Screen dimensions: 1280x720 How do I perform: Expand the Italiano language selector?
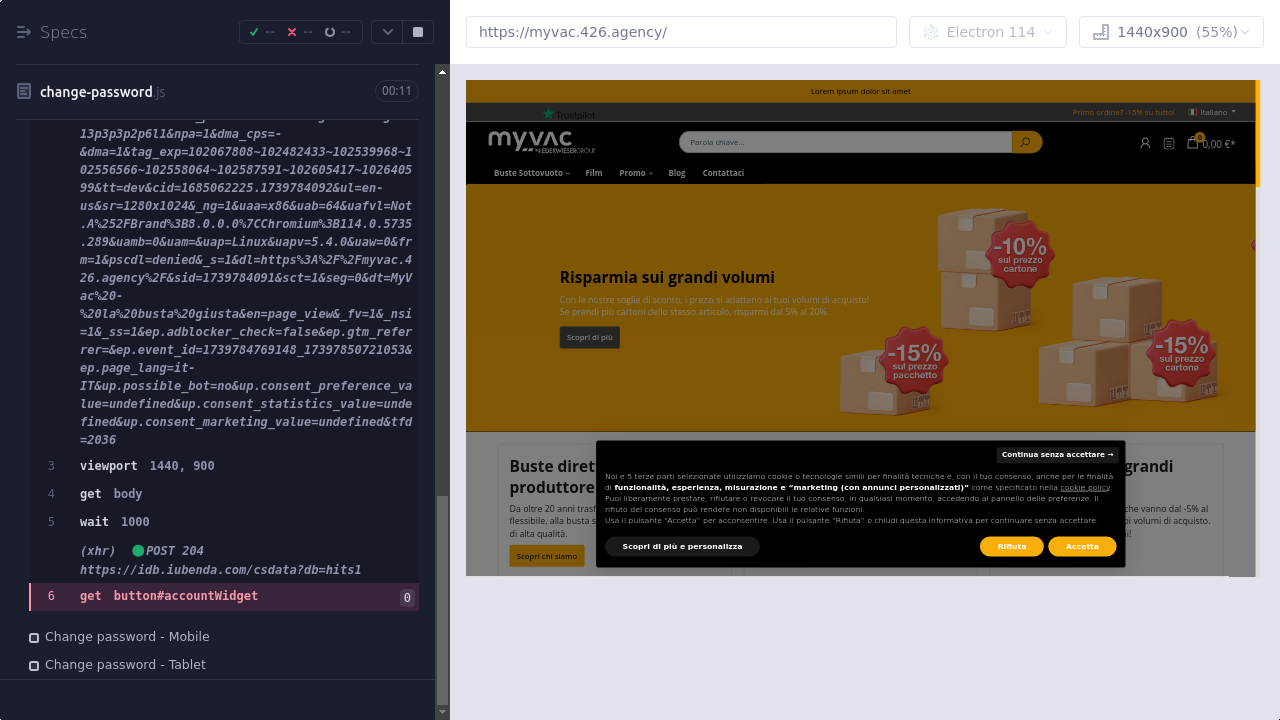pyautogui.click(x=1212, y=112)
